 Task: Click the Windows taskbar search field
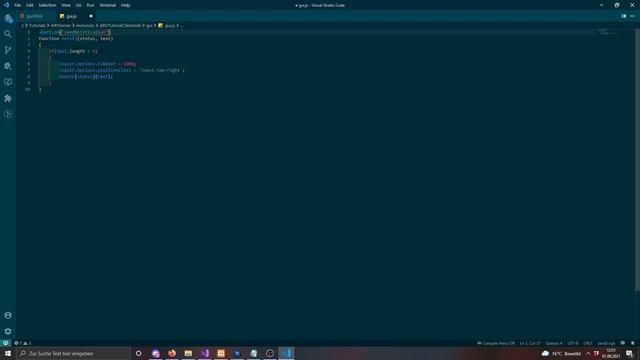pyautogui.click(x=73, y=353)
